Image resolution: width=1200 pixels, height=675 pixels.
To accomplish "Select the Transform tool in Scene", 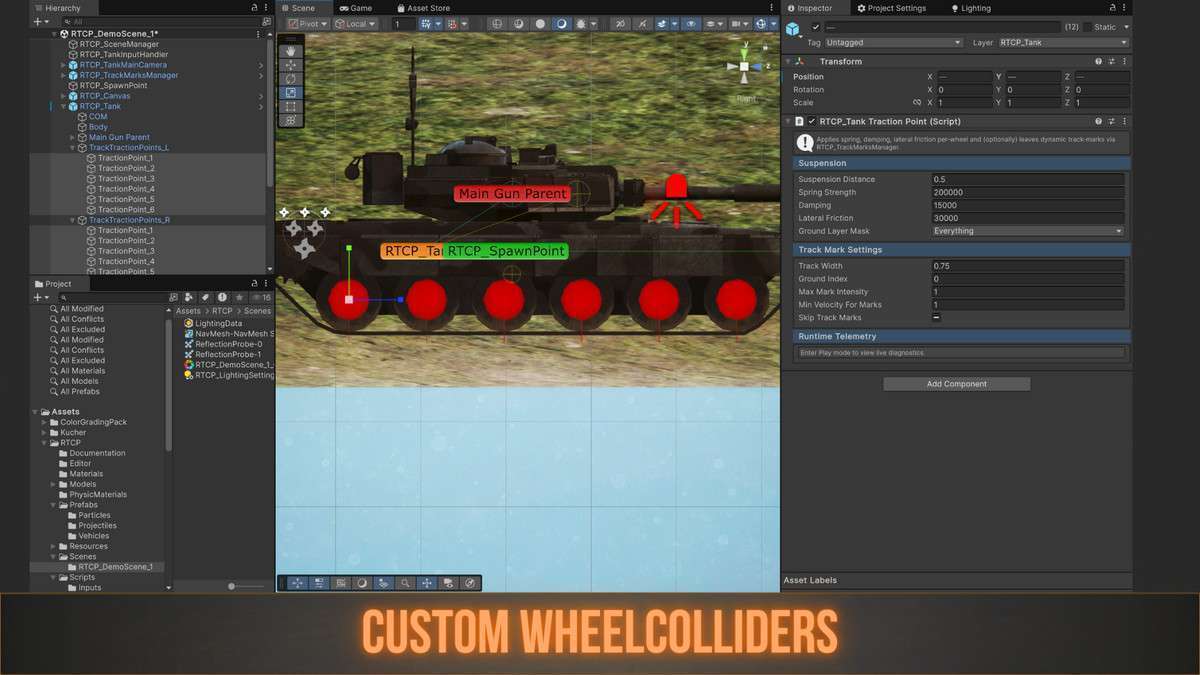I will tap(291, 120).
